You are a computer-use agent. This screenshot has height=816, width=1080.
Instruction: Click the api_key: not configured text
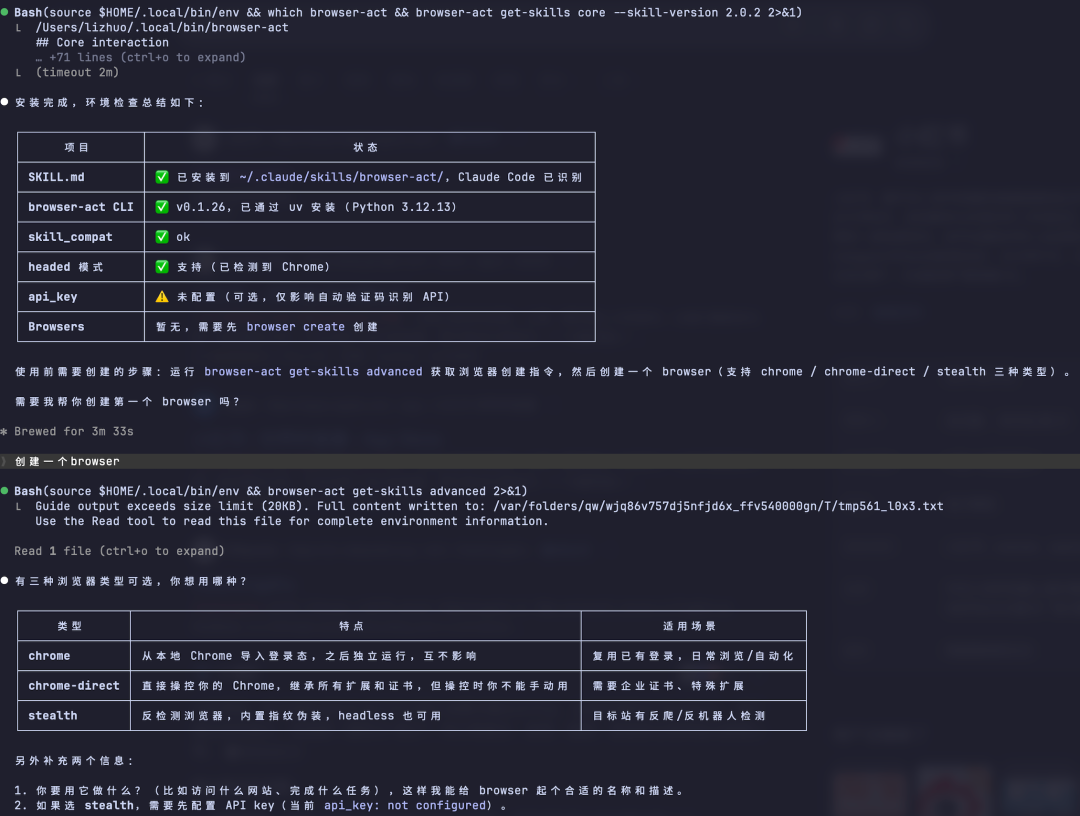pos(408,806)
